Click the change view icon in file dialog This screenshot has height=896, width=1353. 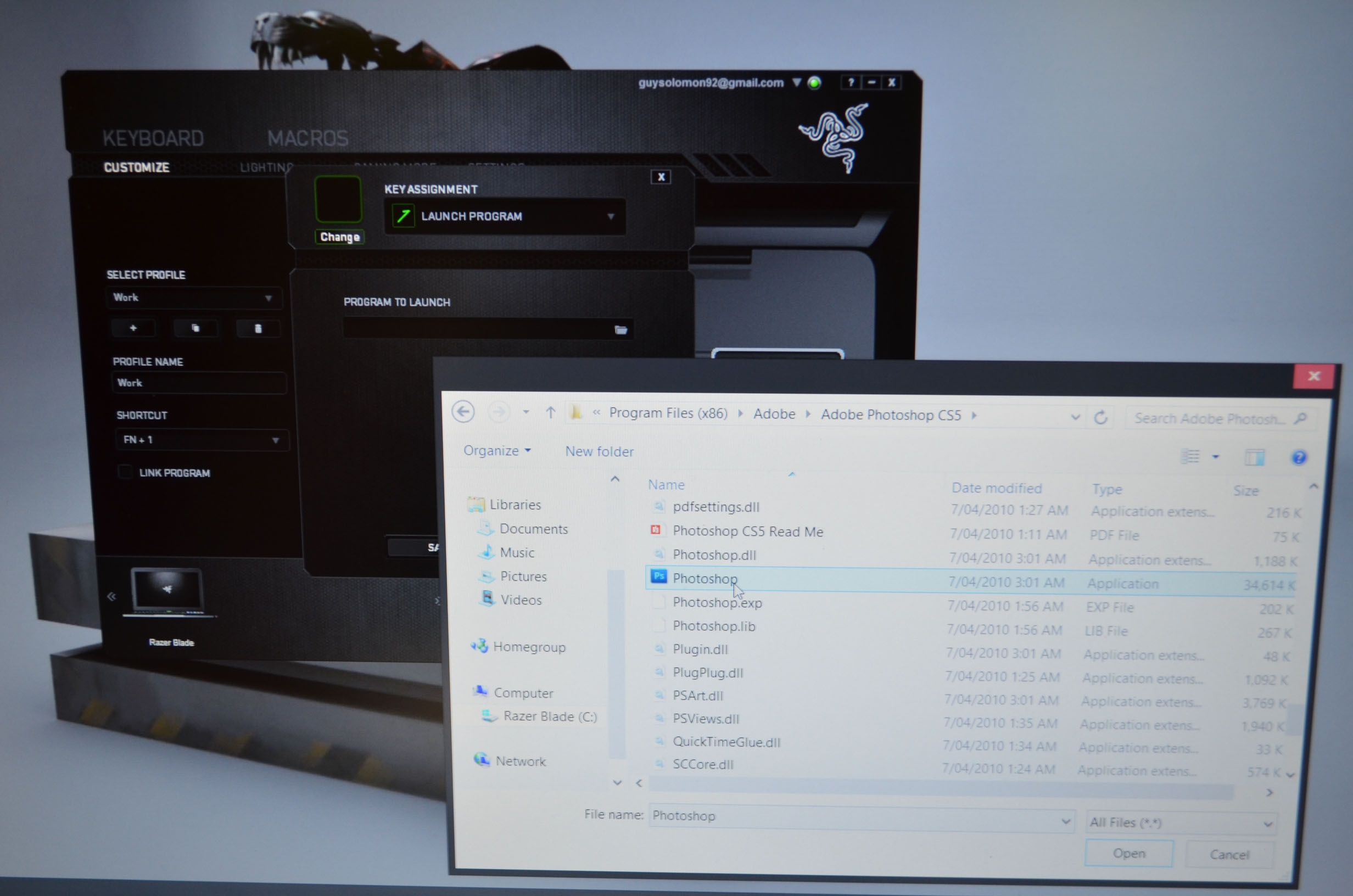coord(1190,456)
